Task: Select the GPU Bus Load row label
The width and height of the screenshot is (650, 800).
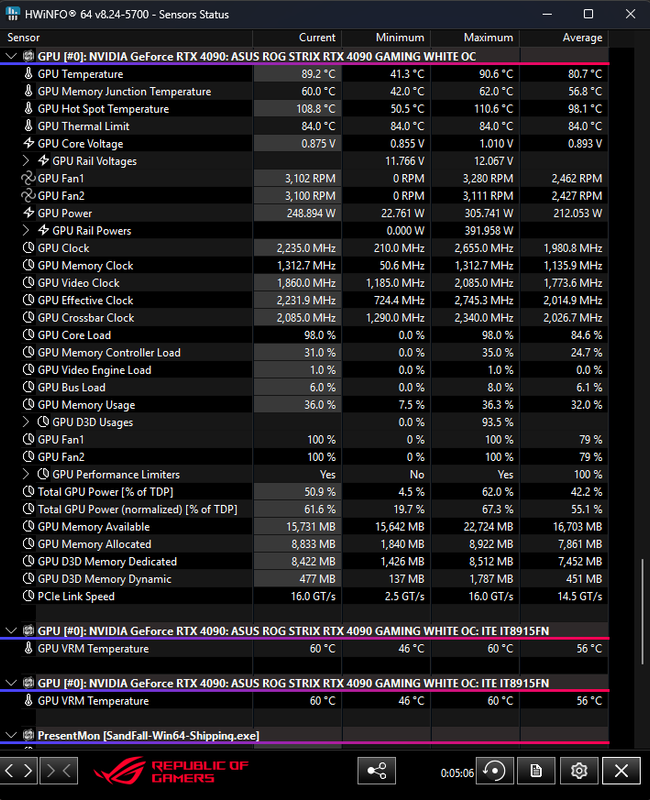Action: pos(71,387)
